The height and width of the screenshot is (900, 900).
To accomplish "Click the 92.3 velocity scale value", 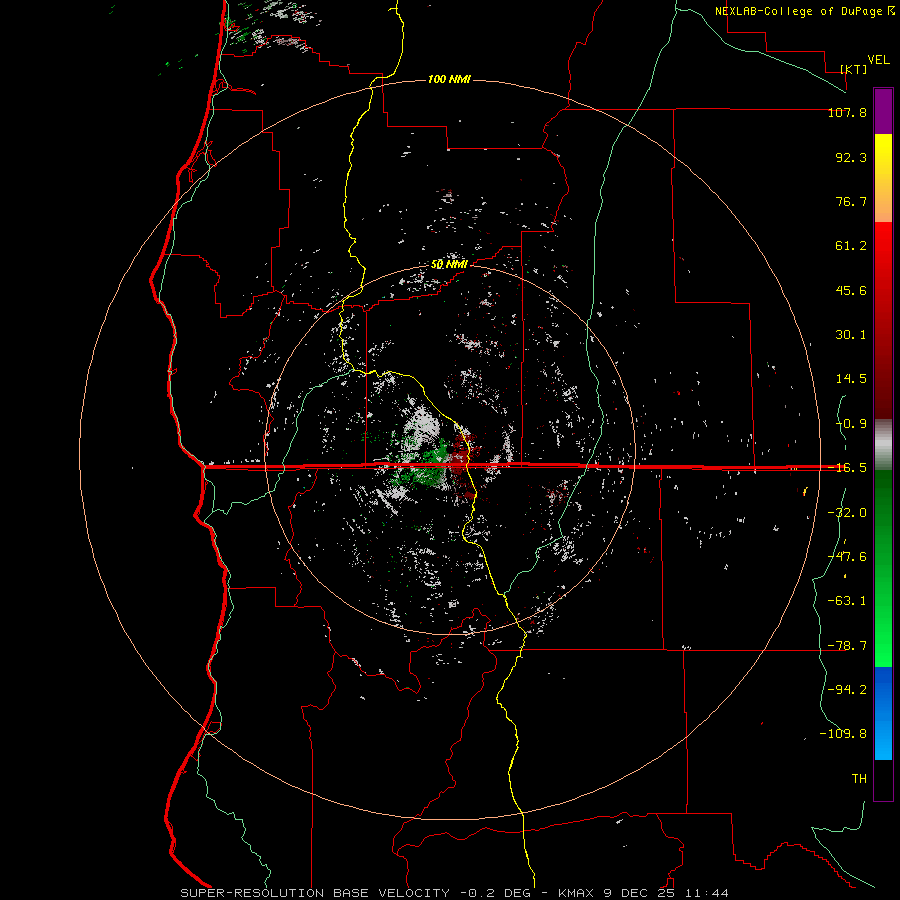I will click(851, 157).
